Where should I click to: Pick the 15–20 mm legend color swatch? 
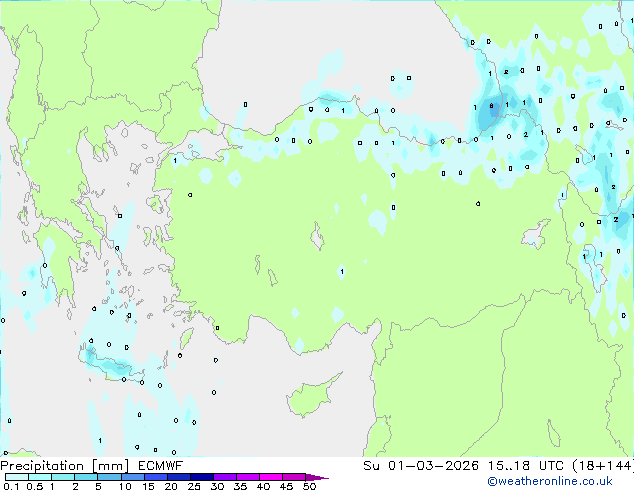click(x=155, y=477)
